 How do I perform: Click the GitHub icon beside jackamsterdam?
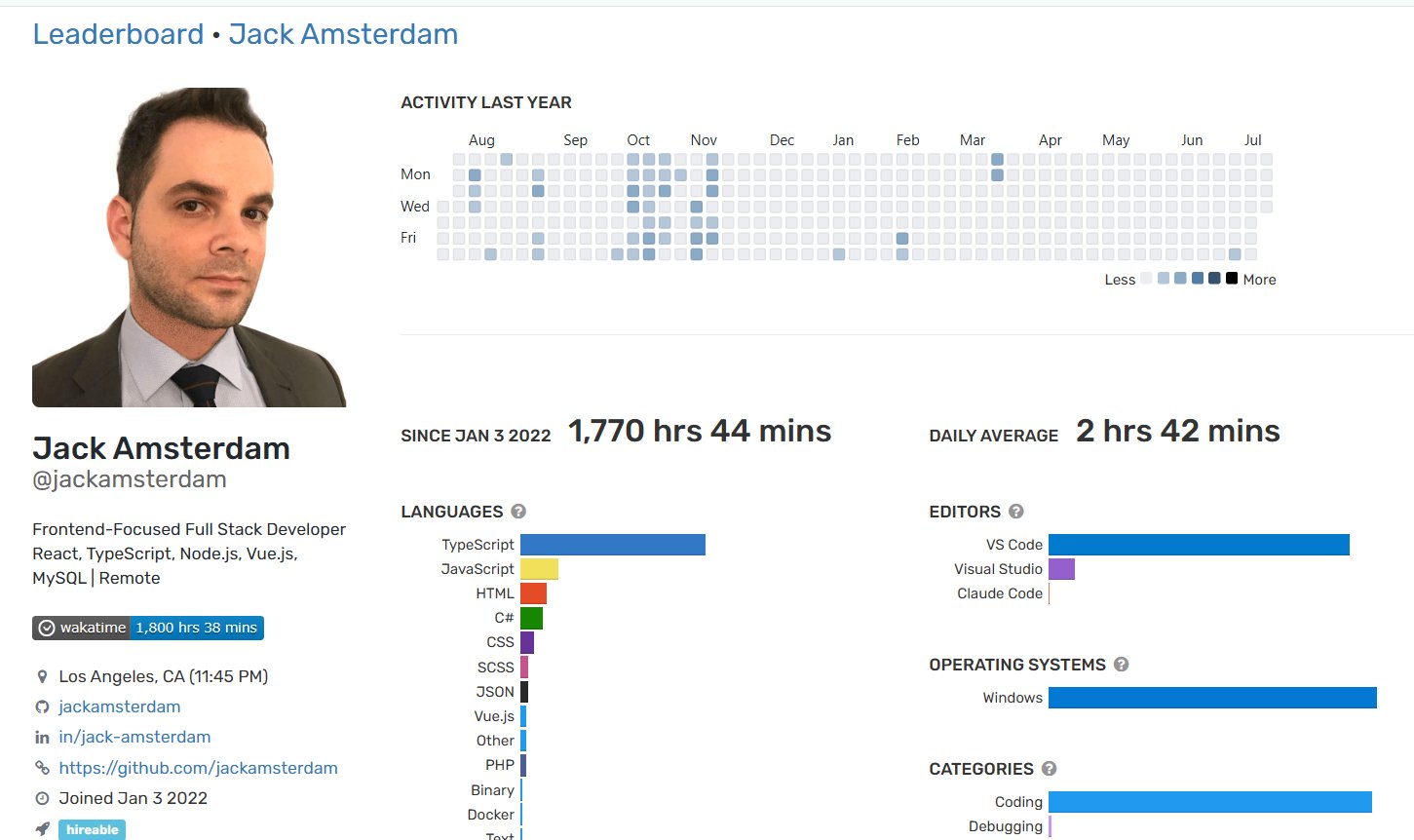coord(42,706)
